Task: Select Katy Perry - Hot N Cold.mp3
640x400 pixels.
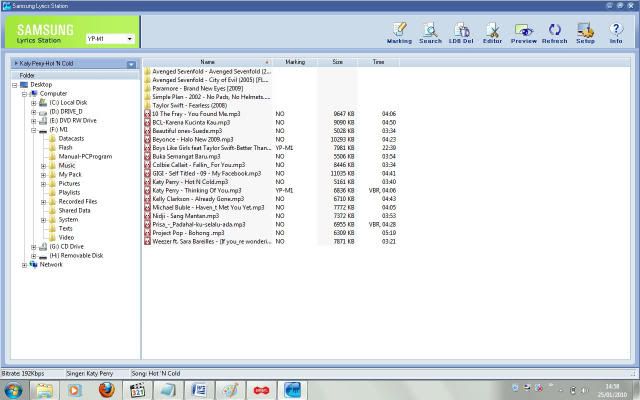Action: coord(190,182)
